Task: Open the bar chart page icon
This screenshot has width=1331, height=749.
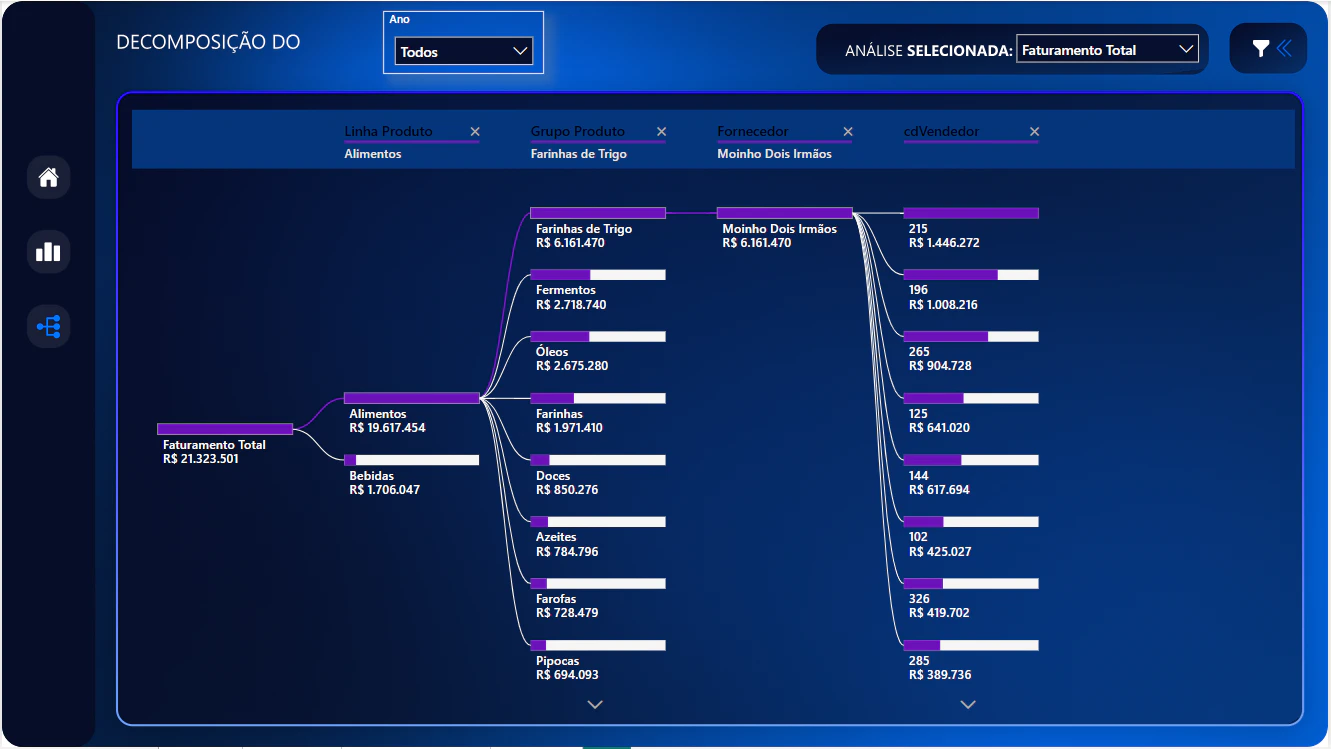Action: coord(48,252)
